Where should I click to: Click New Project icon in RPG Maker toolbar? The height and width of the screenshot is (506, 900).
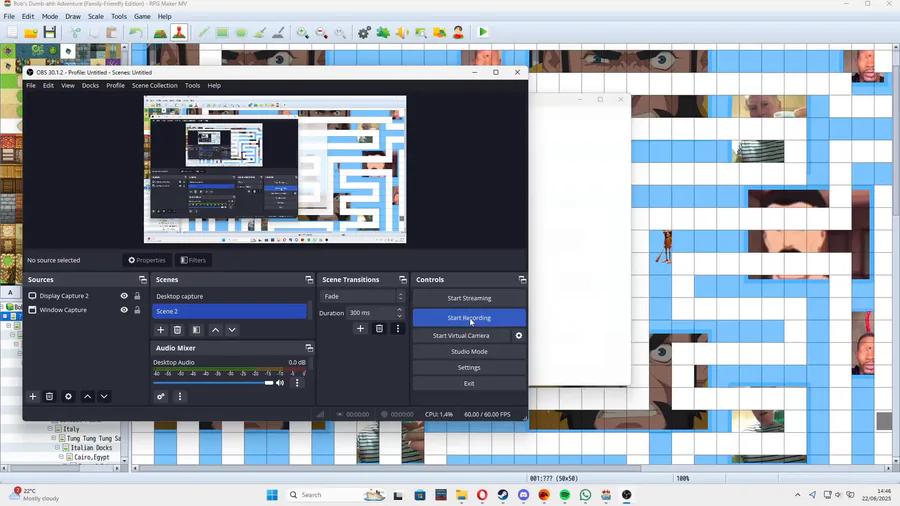[x=12, y=32]
